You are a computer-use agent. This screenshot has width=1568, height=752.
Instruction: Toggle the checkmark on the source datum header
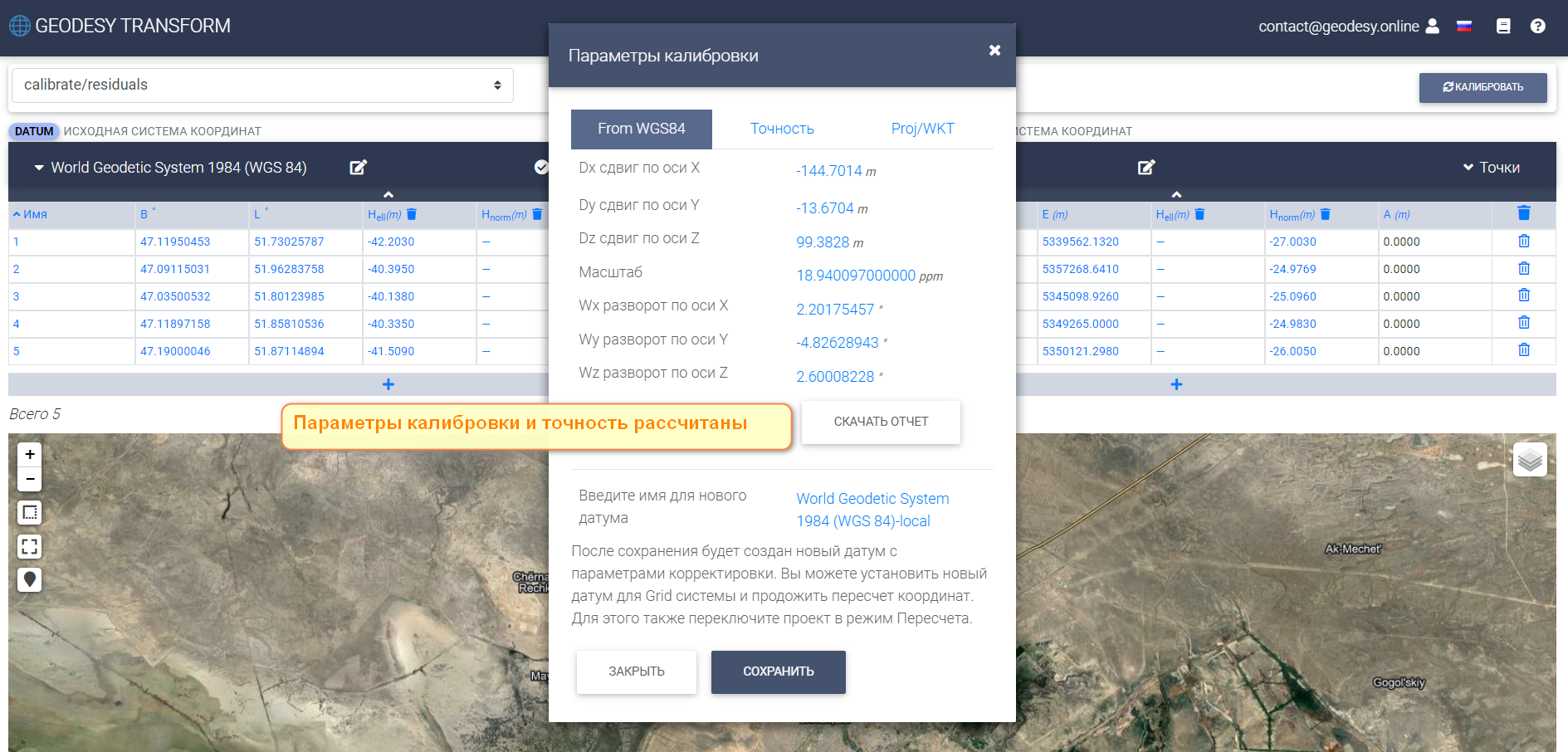(x=541, y=168)
